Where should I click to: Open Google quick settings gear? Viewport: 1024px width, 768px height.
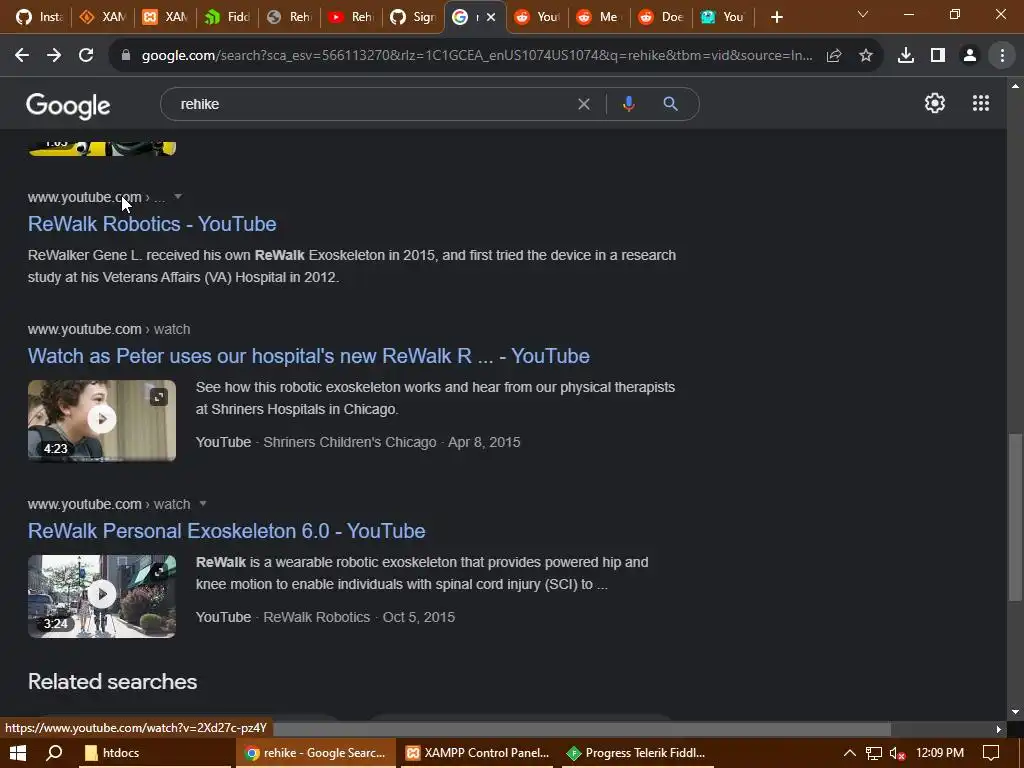[935, 103]
